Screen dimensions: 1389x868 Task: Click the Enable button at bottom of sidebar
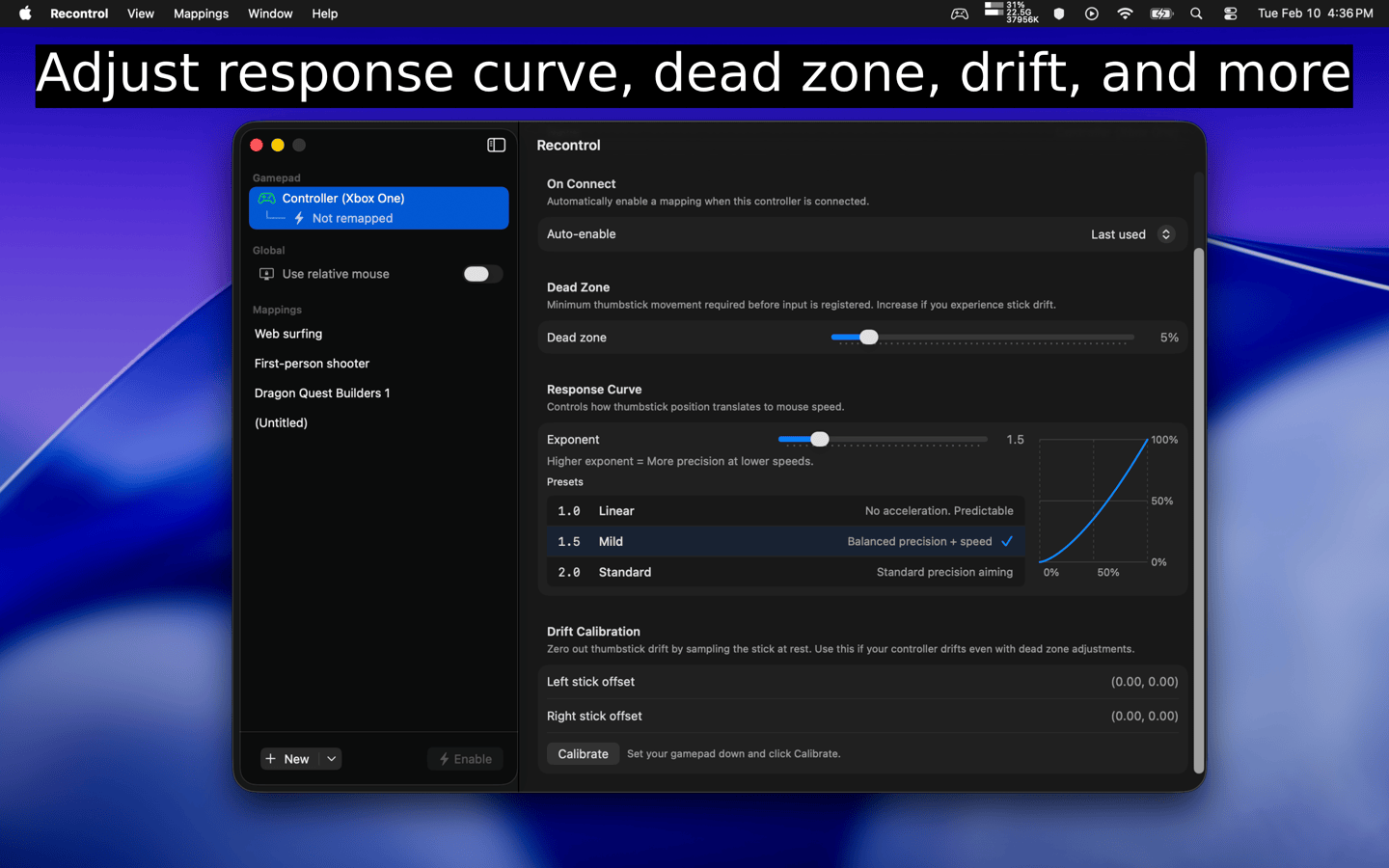[465, 759]
